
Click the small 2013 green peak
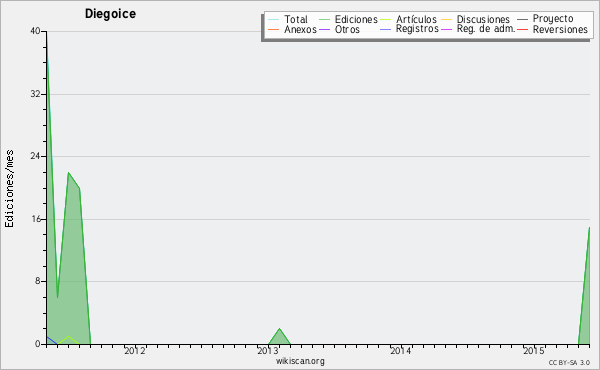pyautogui.click(x=279, y=336)
